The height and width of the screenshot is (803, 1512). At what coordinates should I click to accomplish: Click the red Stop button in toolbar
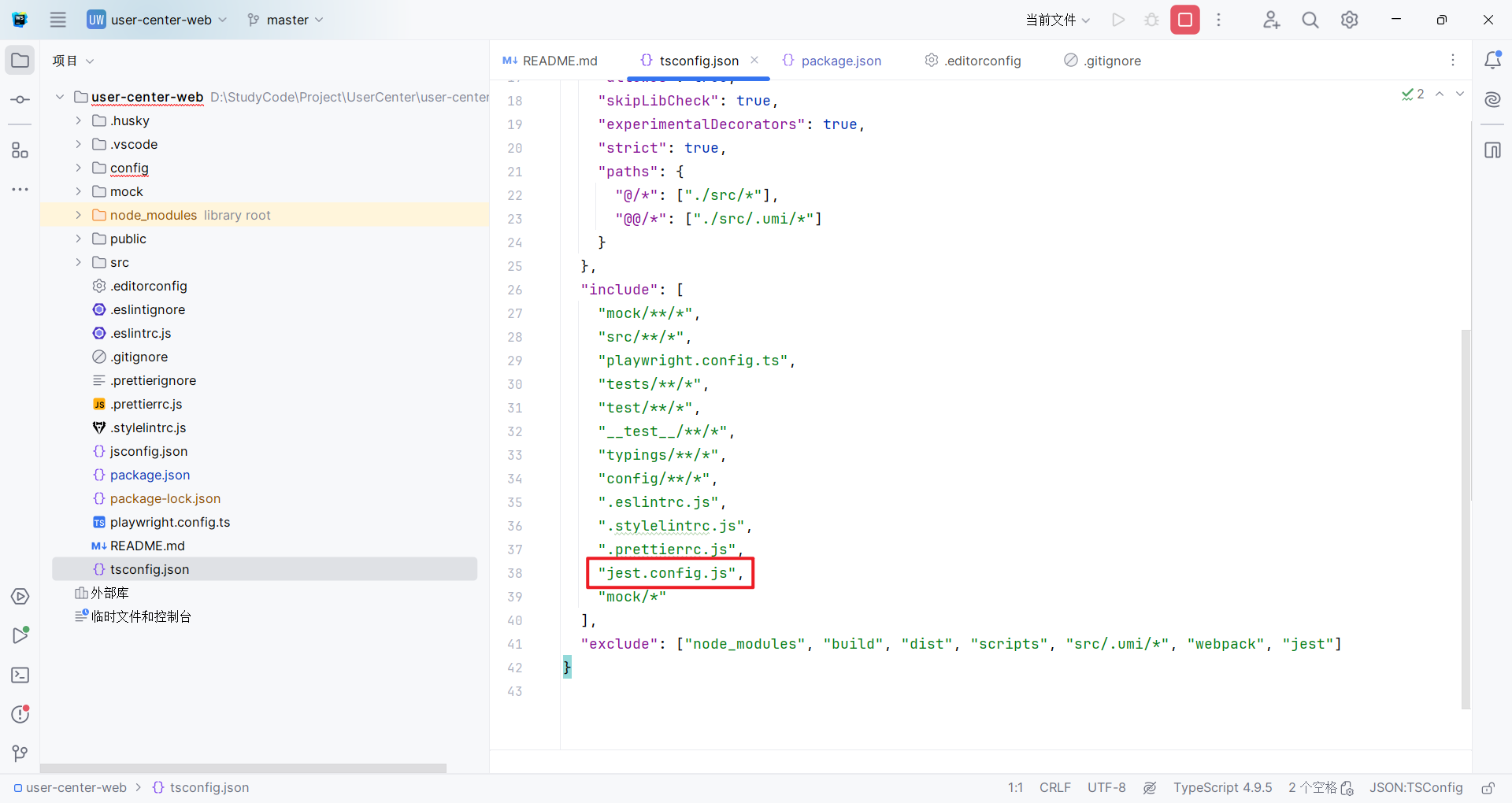tap(1184, 20)
